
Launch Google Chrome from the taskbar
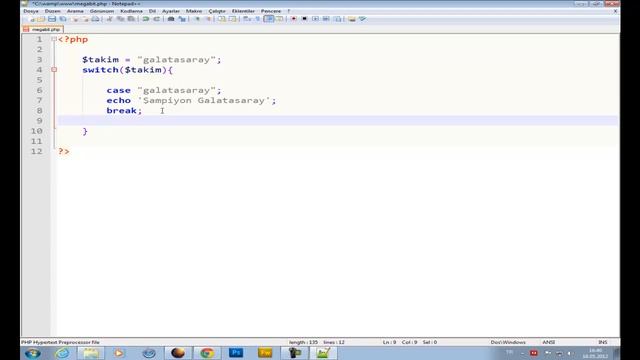pyautogui.click(x=207, y=353)
